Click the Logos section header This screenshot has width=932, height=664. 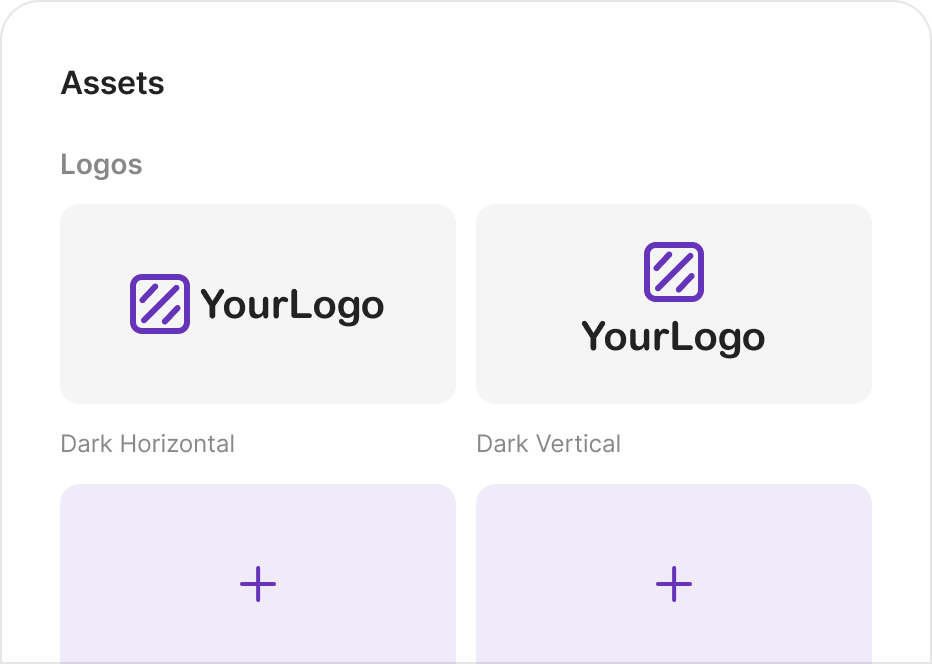[102, 164]
